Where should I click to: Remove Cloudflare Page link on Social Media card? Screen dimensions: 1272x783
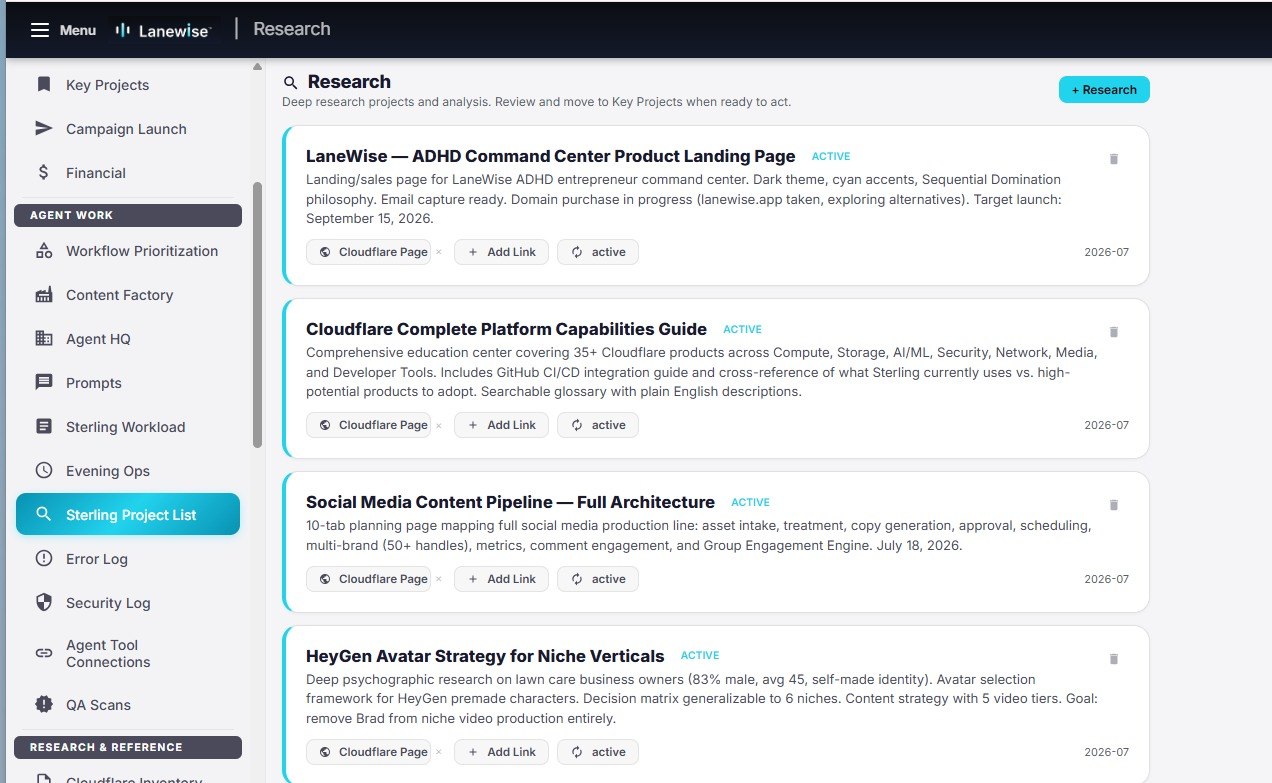pyautogui.click(x=439, y=580)
